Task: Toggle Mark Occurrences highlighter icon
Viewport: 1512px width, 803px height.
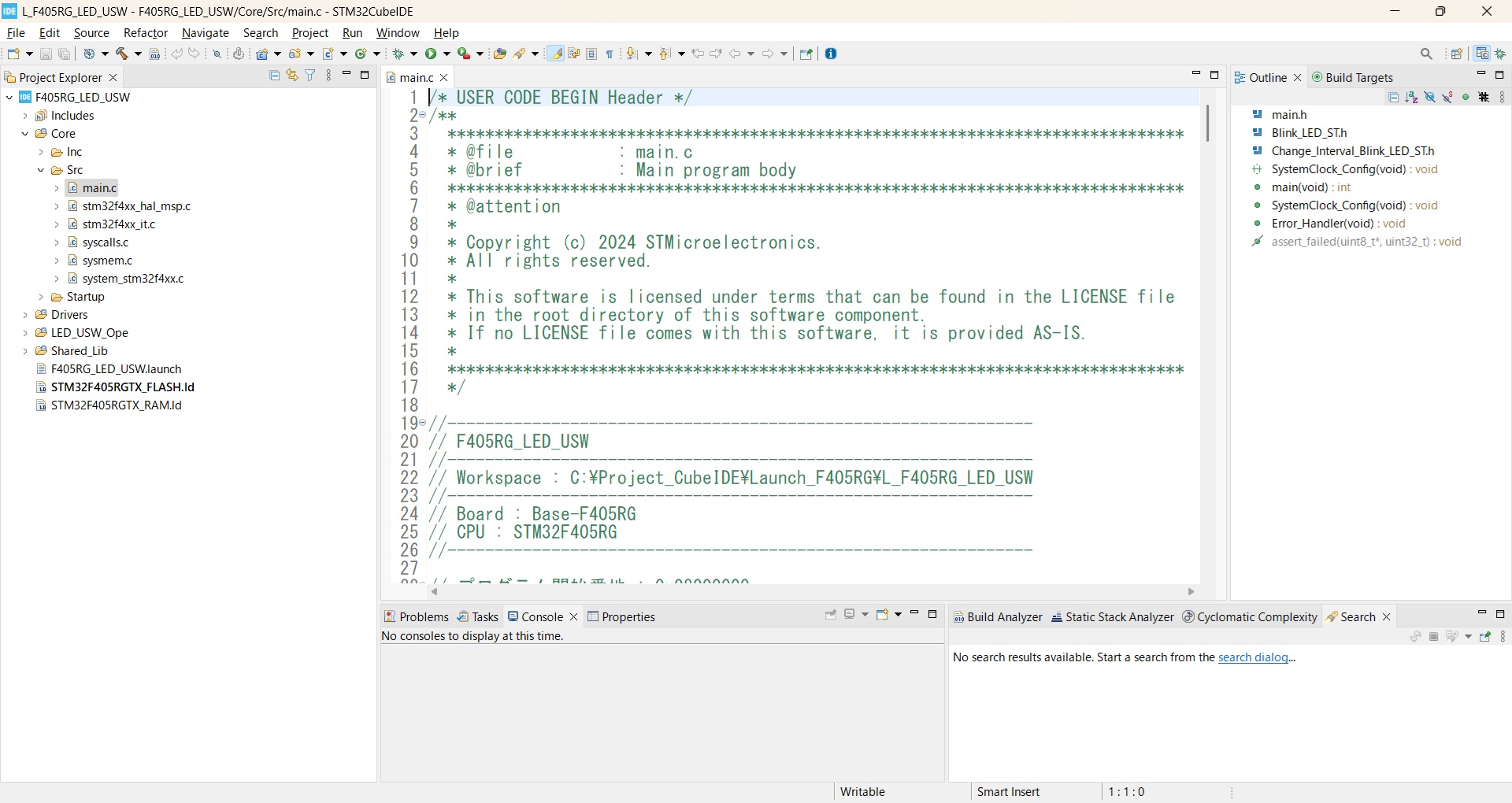Action: click(x=556, y=54)
